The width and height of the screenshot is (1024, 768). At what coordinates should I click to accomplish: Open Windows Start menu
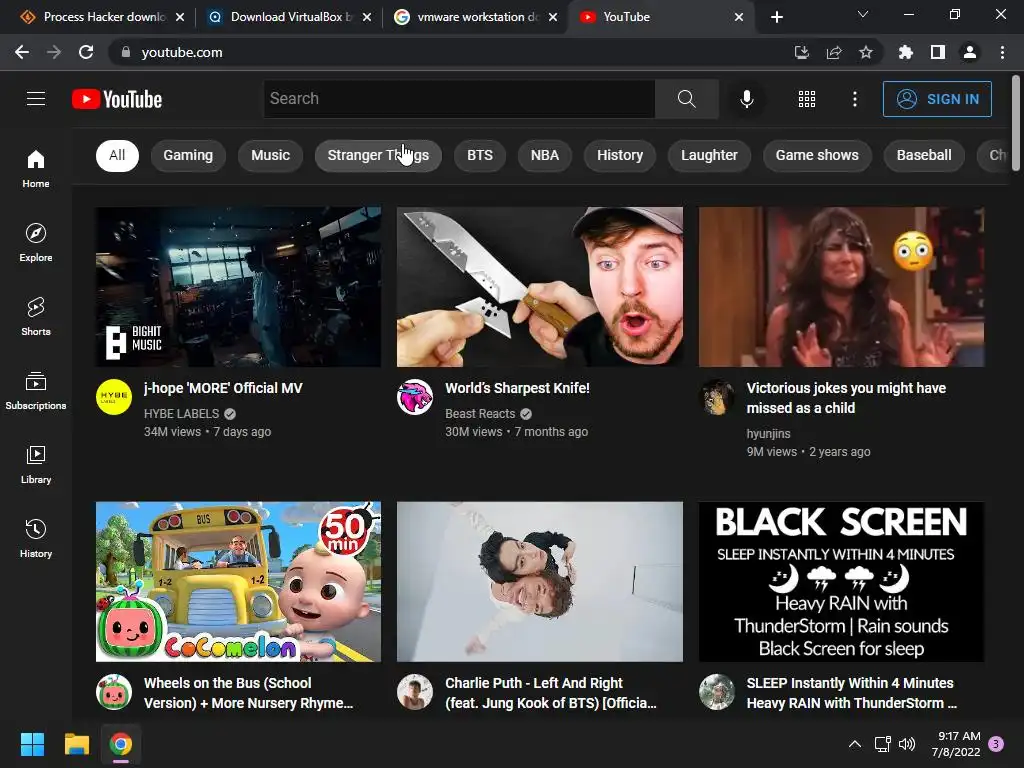coord(32,744)
